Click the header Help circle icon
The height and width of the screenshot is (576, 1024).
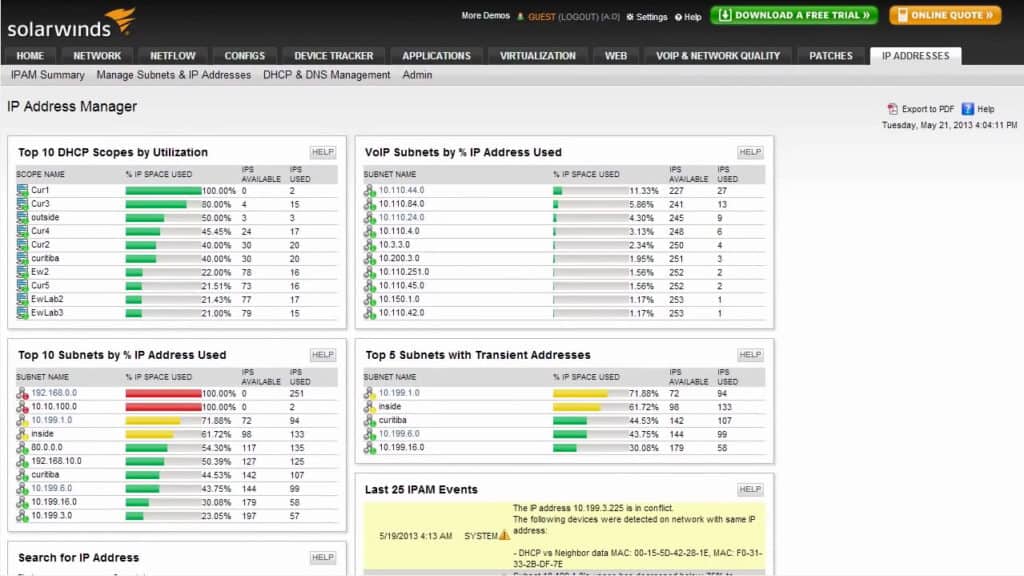679,17
